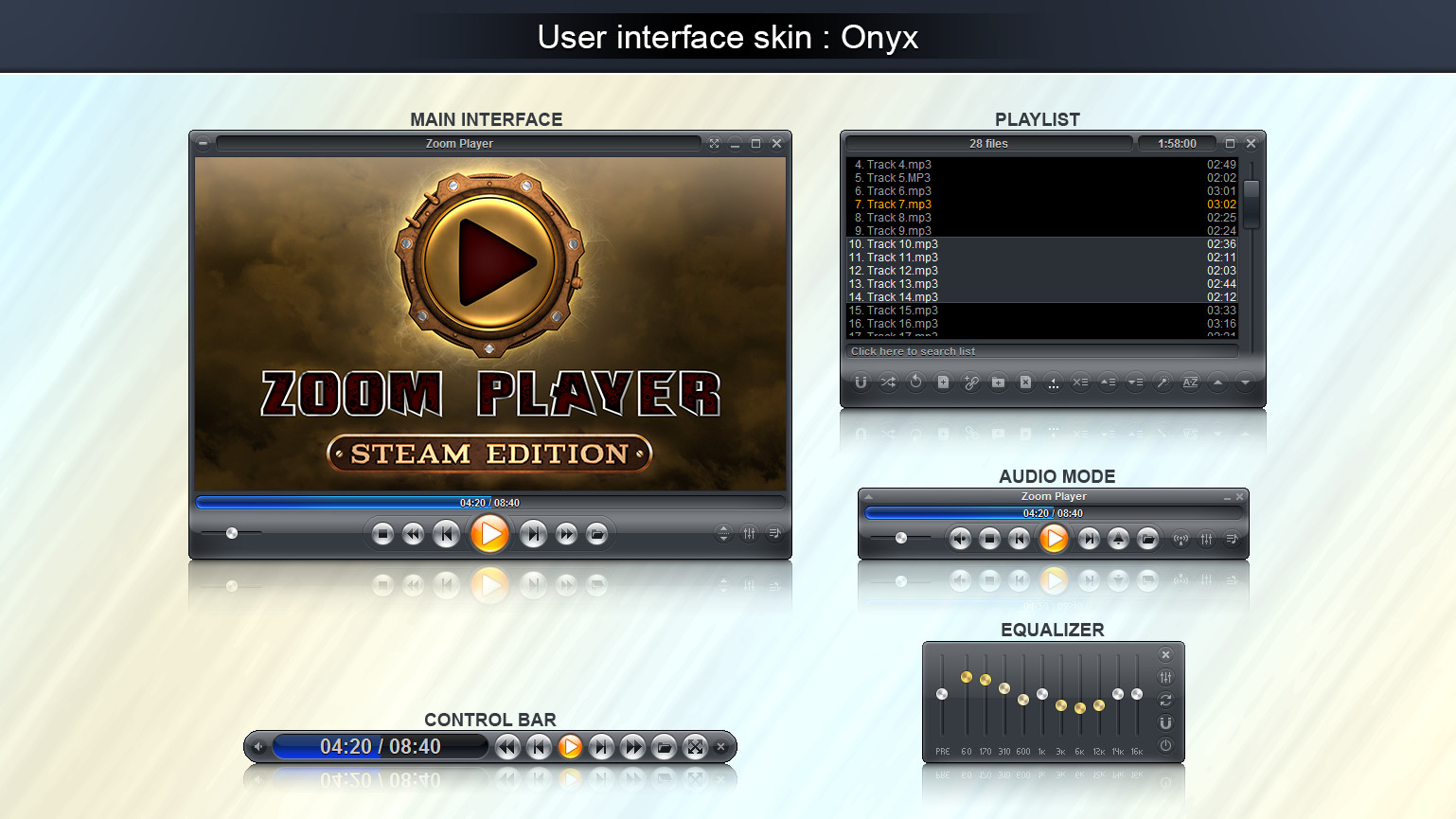Expand the playlist toolbar with the down arrow
Screen dimensions: 1456x819
pyautogui.click(x=1244, y=382)
